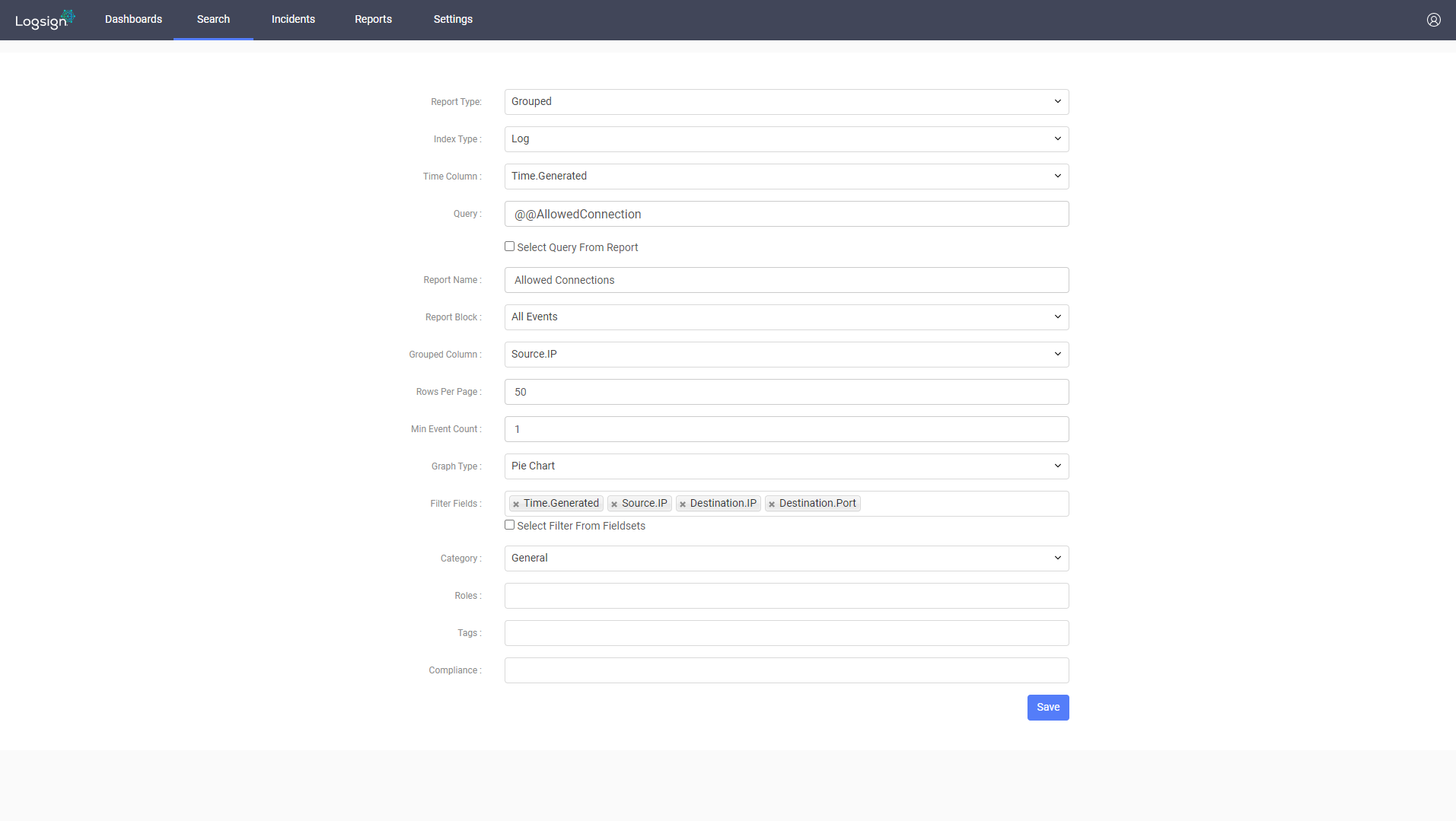Open the Settings menu
1456x821 pixels.
(453, 20)
